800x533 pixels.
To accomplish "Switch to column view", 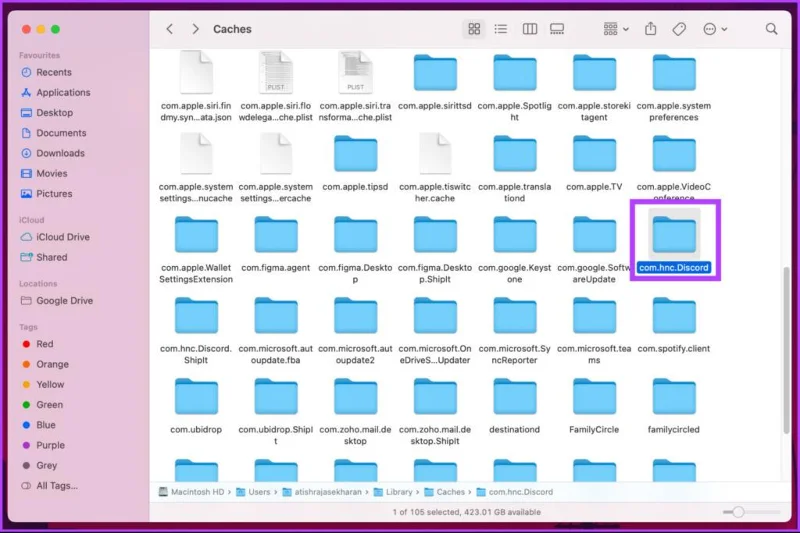I will (530, 29).
